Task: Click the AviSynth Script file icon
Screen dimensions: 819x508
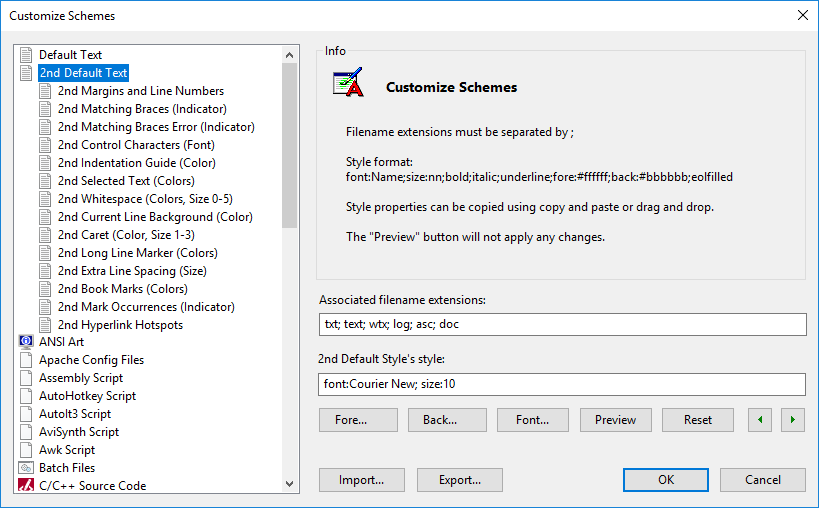Action: tap(26, 432)
